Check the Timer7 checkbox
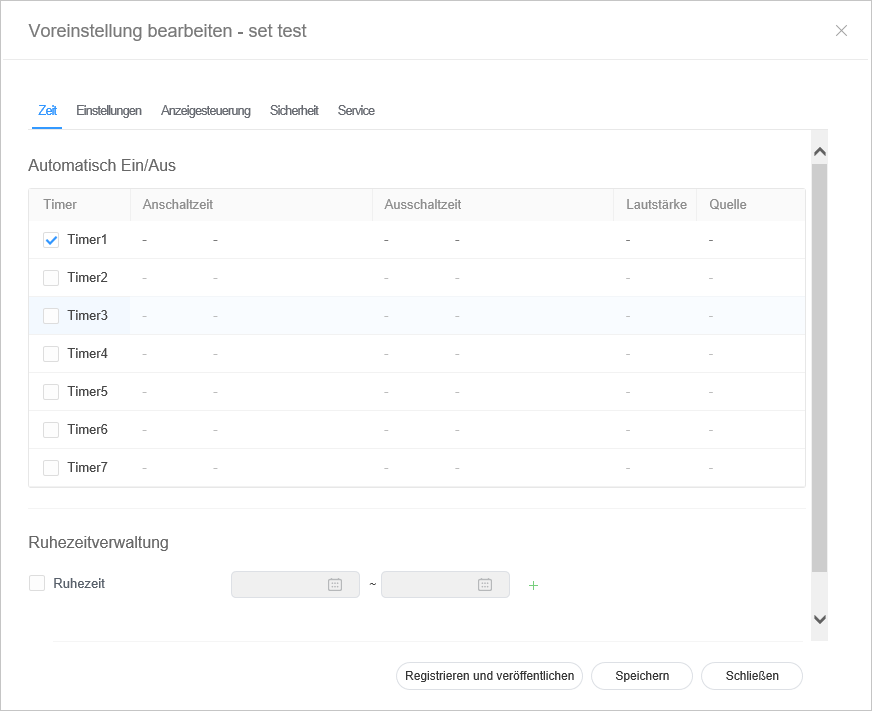 click(x=51, y=468)
